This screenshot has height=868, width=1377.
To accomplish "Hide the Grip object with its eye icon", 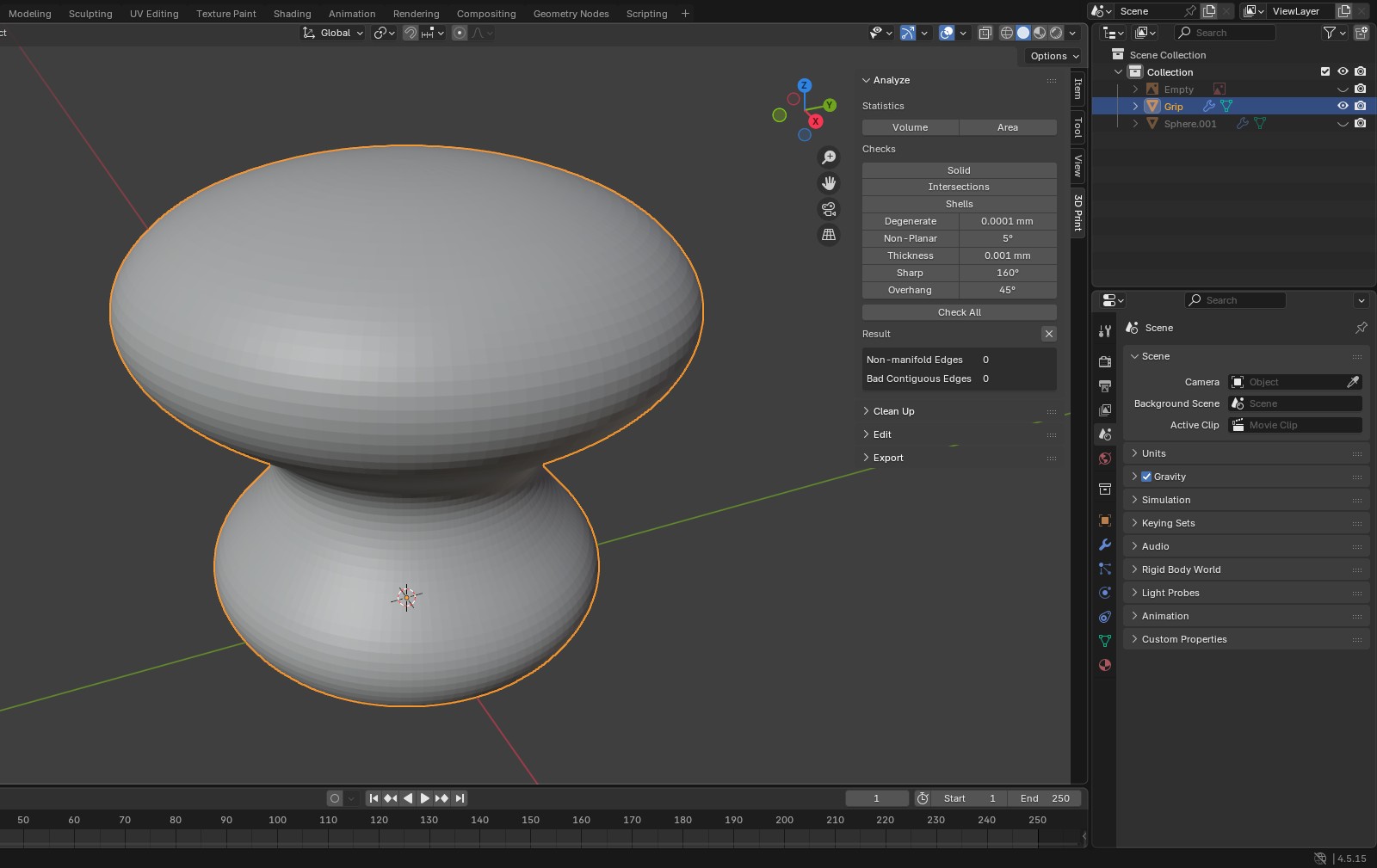I will [x=1343, y=107].
